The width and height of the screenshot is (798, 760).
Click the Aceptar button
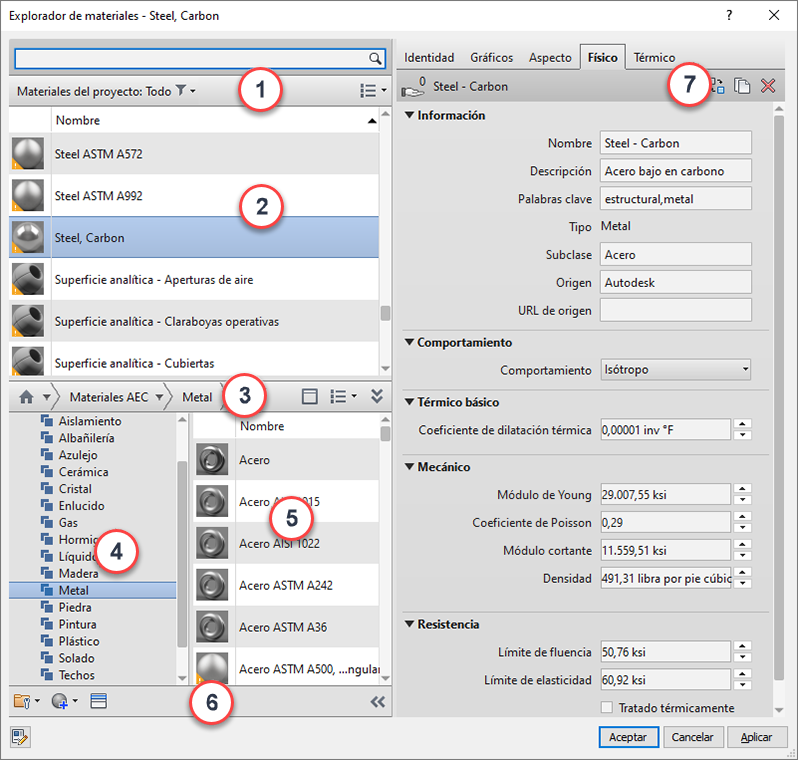[x=629, y=737]
